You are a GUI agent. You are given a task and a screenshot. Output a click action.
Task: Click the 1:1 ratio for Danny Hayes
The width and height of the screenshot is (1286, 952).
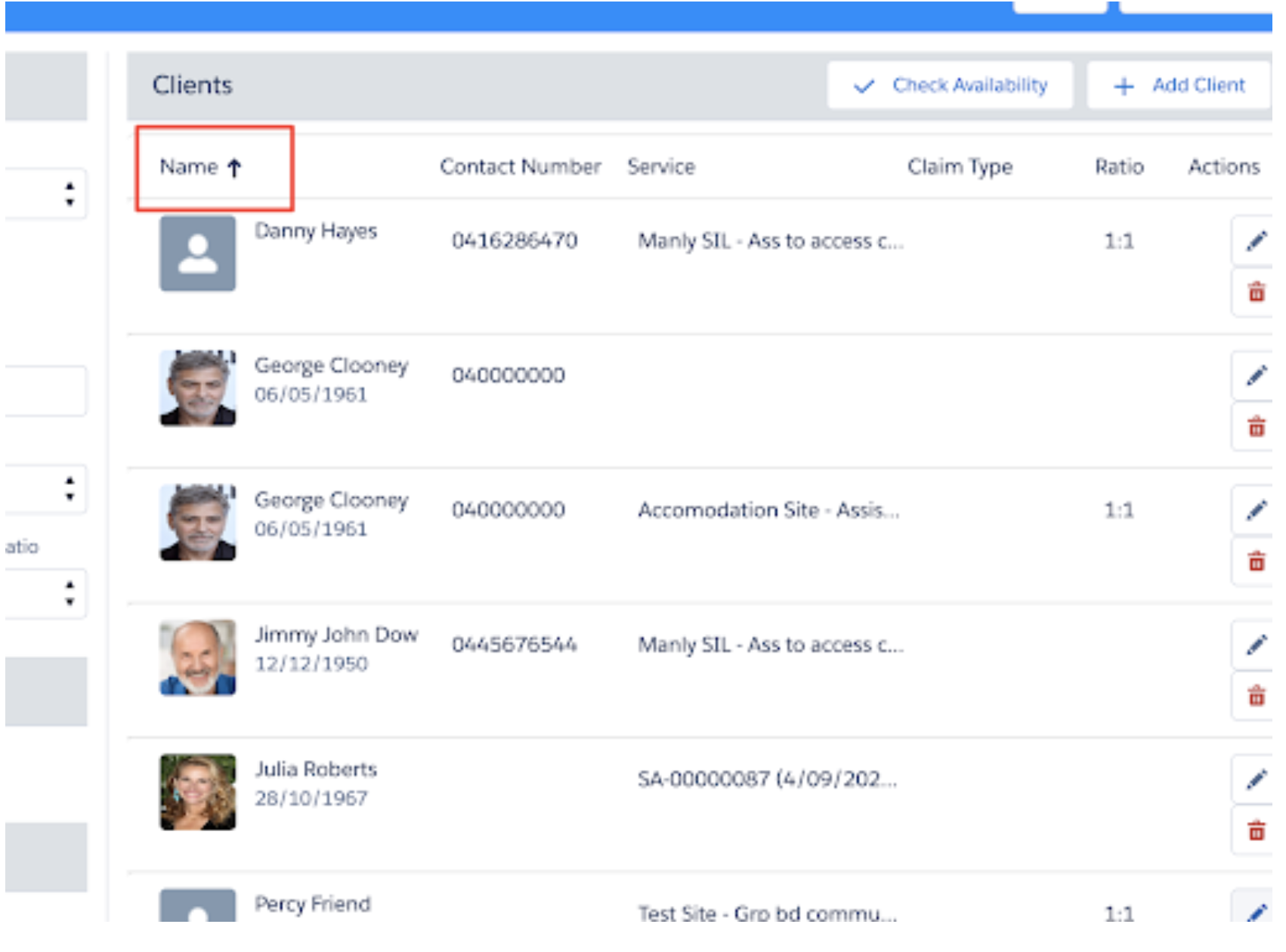[1119, 241]
